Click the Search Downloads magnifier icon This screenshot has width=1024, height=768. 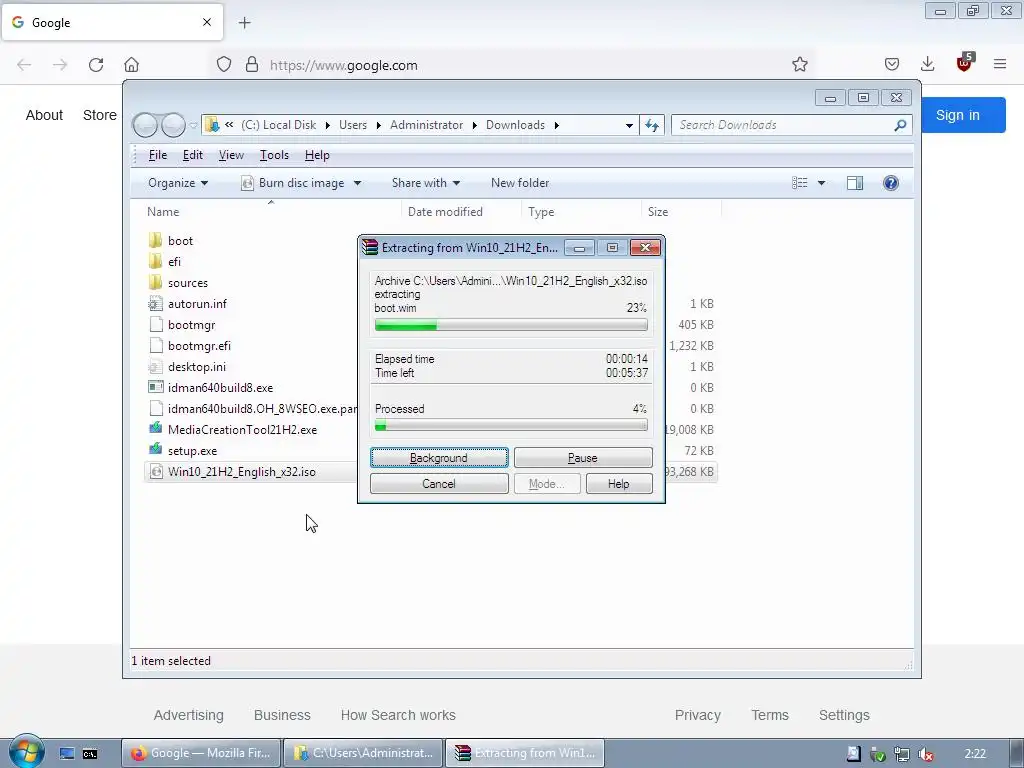(x=900, y=125)
